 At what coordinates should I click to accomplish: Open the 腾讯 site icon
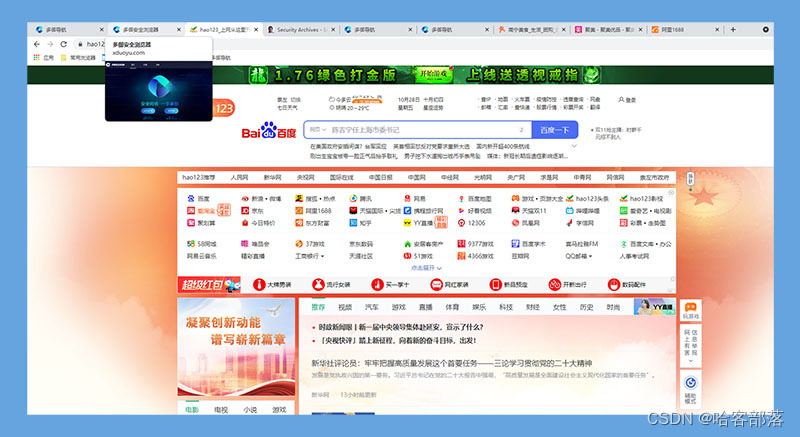pos(353,198)
